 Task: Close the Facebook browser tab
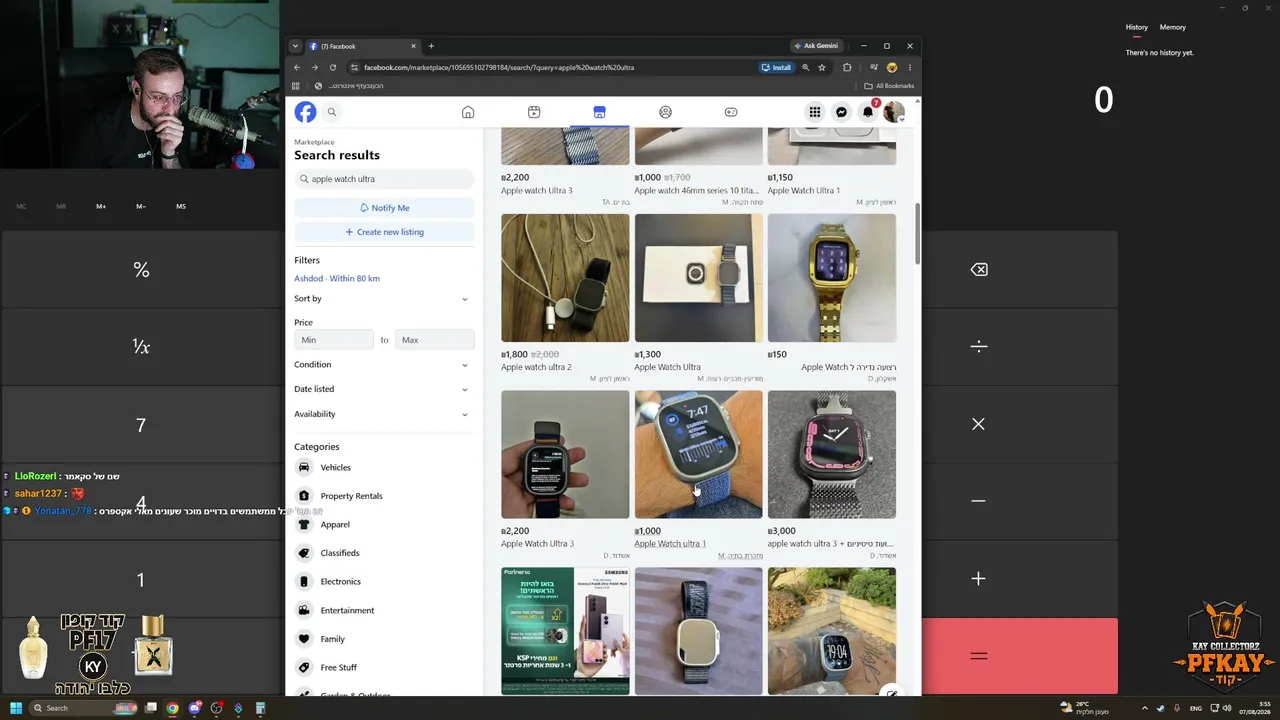click(x=413, y=46)
